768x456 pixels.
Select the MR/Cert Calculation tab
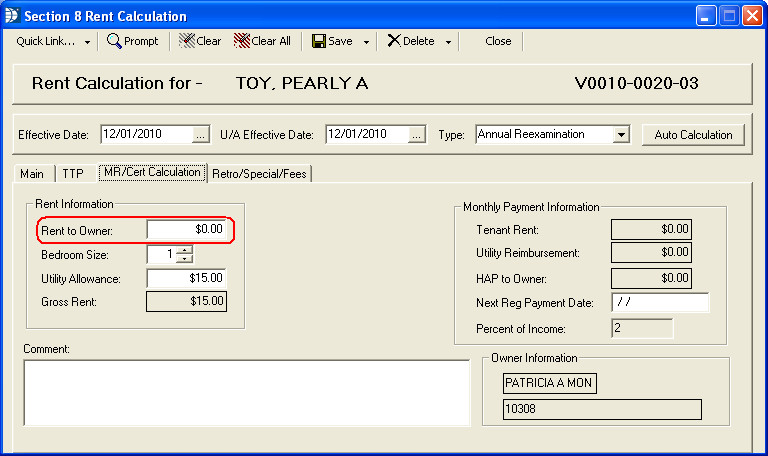[x=152, y=172]
